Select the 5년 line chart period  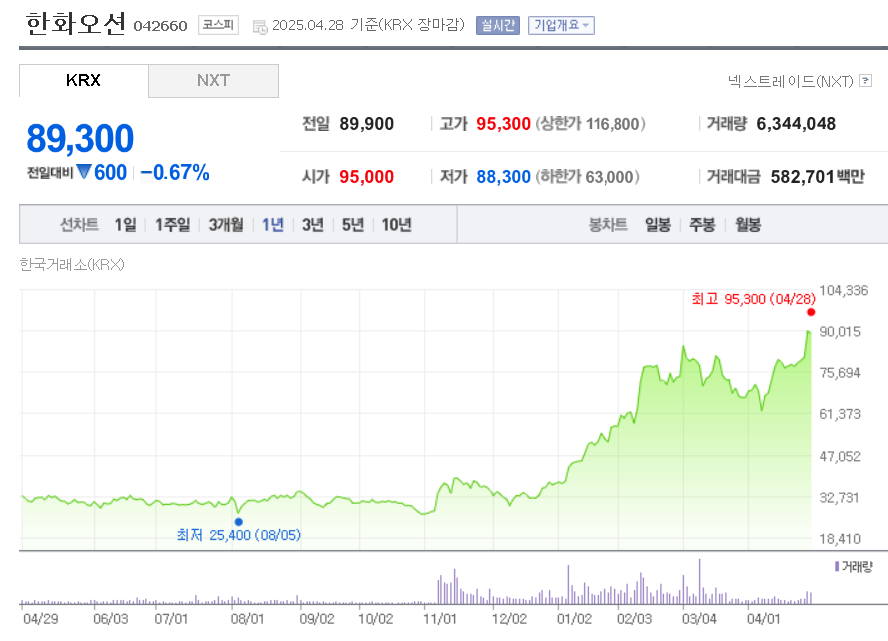353,225
